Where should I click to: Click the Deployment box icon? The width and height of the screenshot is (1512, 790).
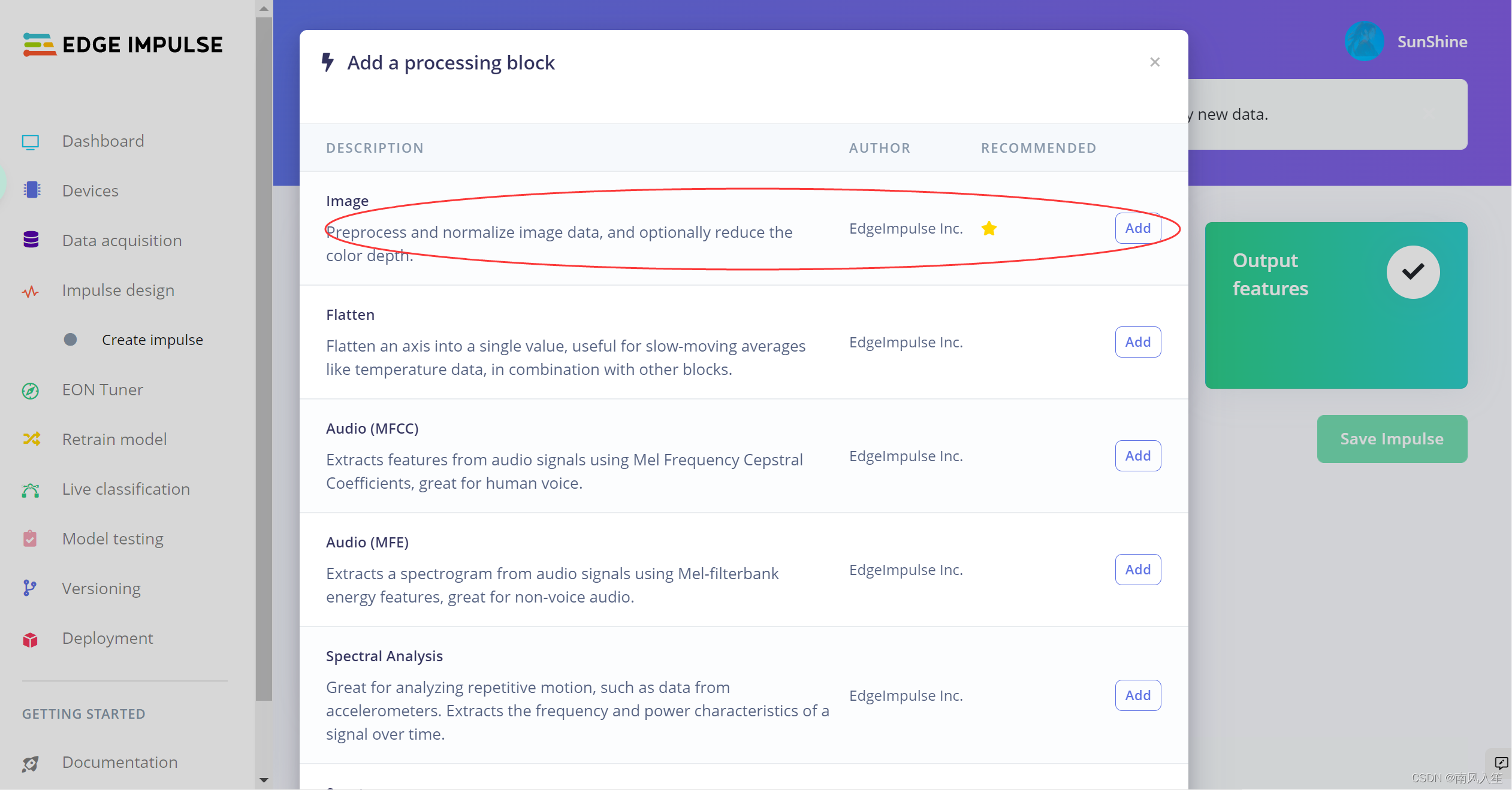tap(31, 639)
